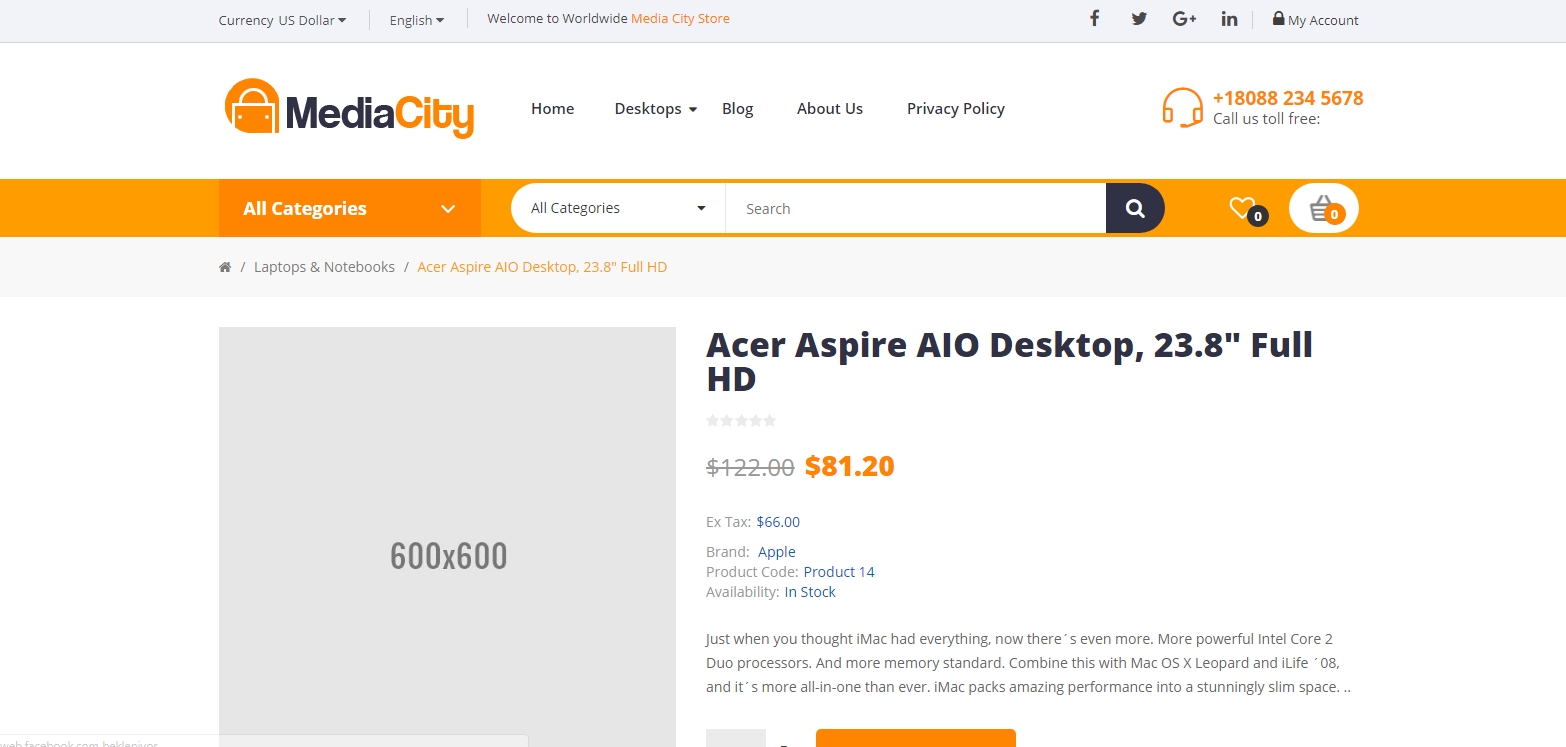Open the Blog menu item
Image resolution: width=1566 pixels, height=747 pixels.
(738, 108)
